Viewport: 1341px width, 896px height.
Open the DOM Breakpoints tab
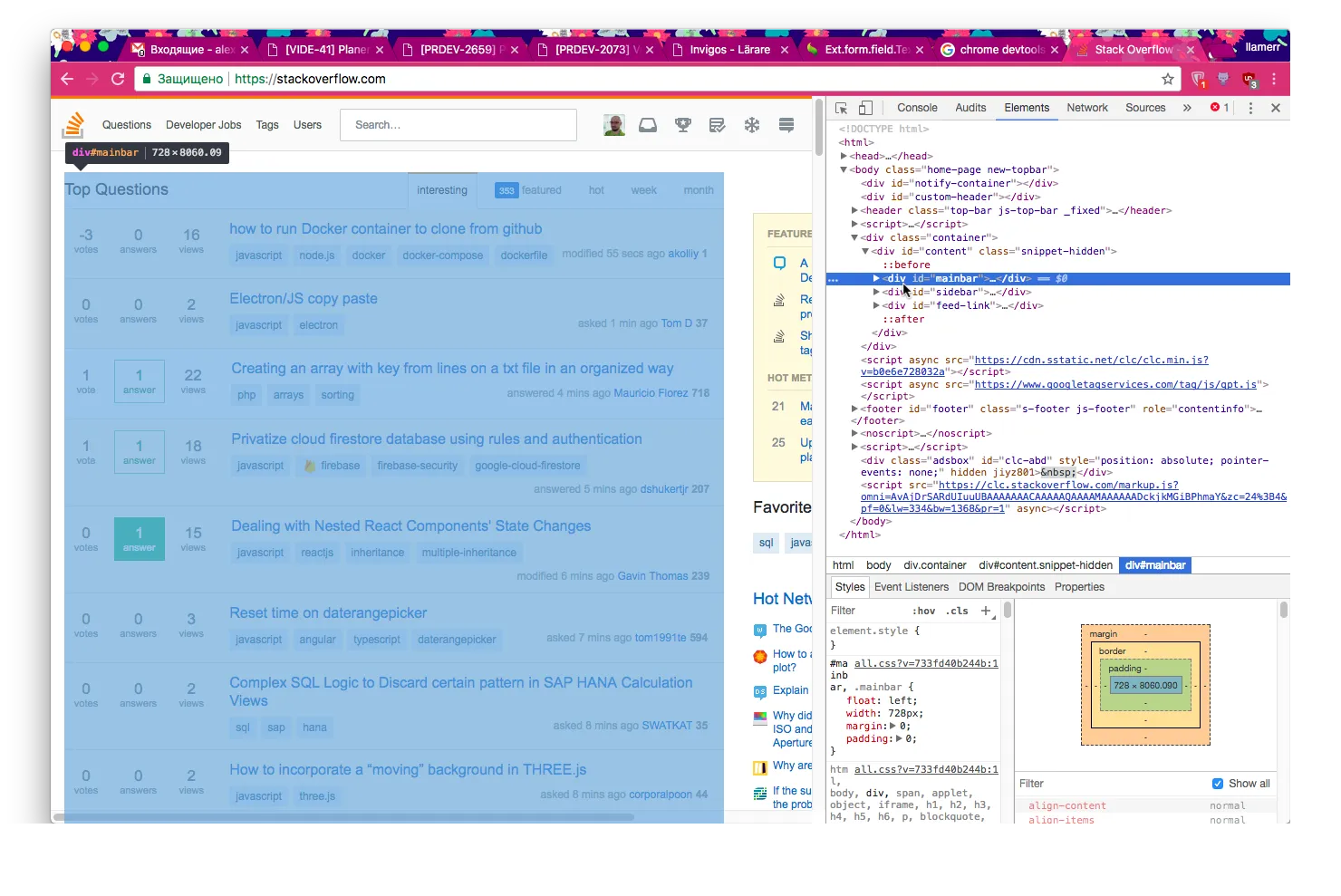[x=1001, y=587]
